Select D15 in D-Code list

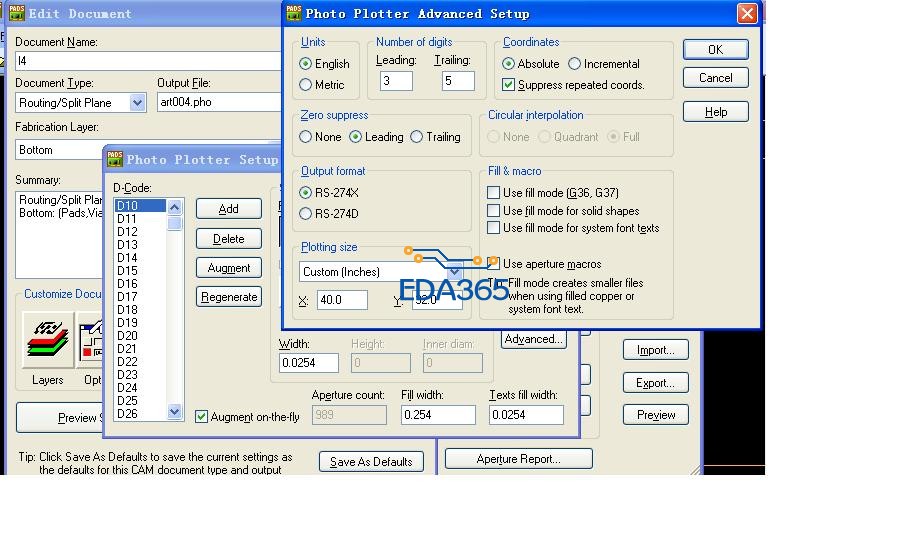(x=140, y=271)
